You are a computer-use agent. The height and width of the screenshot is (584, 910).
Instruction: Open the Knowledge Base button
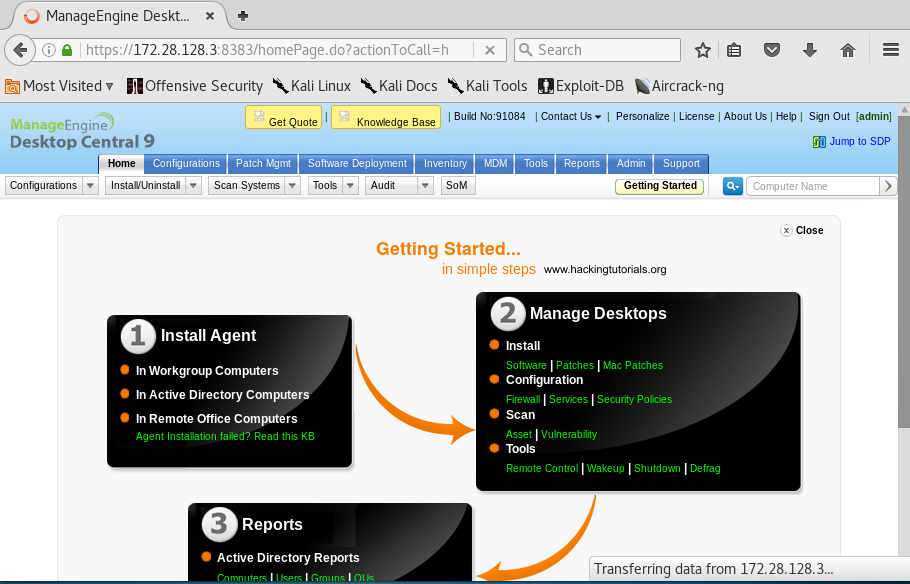tap(386, 117)
